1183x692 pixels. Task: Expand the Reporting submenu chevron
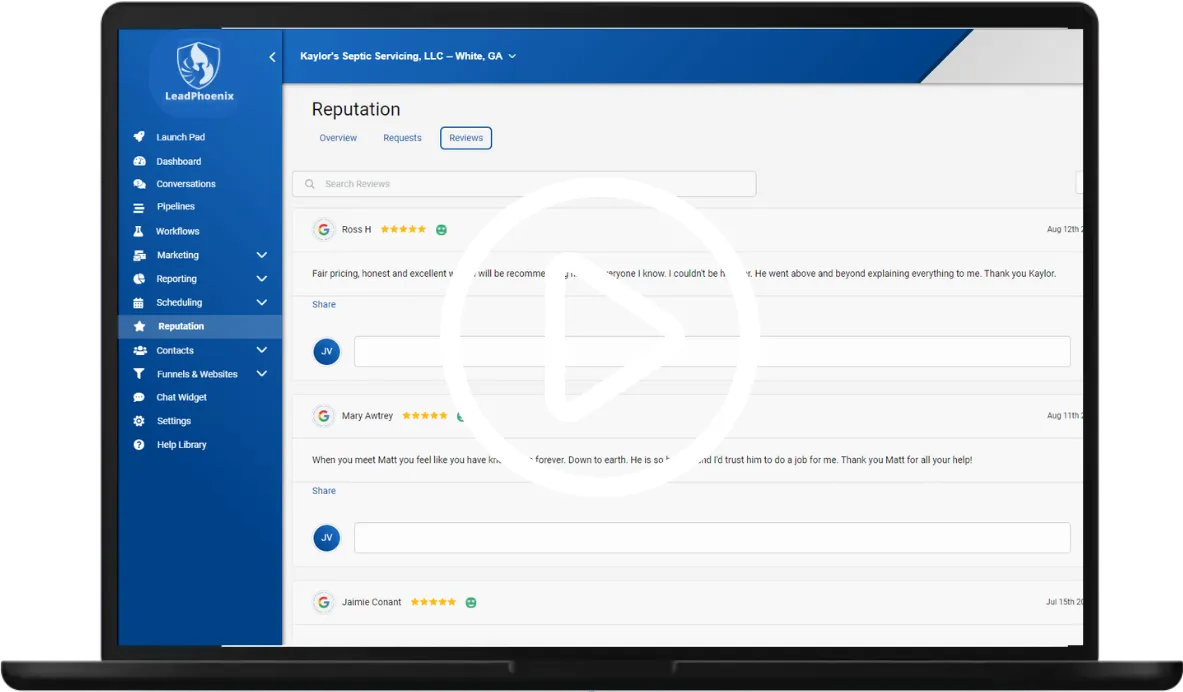[x=262, y=278]
